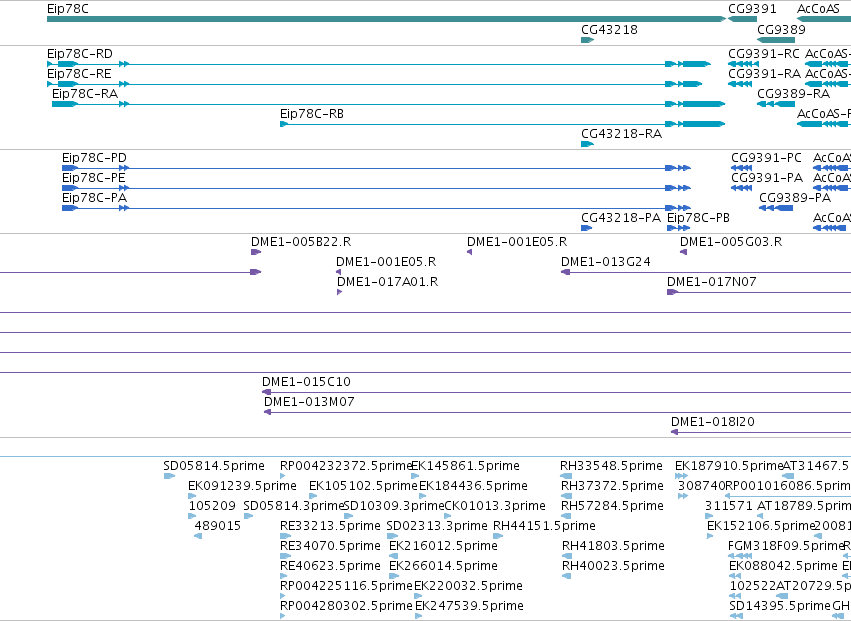Select the EK105102.5prime EST label
The height and width of the screenshot is (621, 851).
[x=363, y=486]
